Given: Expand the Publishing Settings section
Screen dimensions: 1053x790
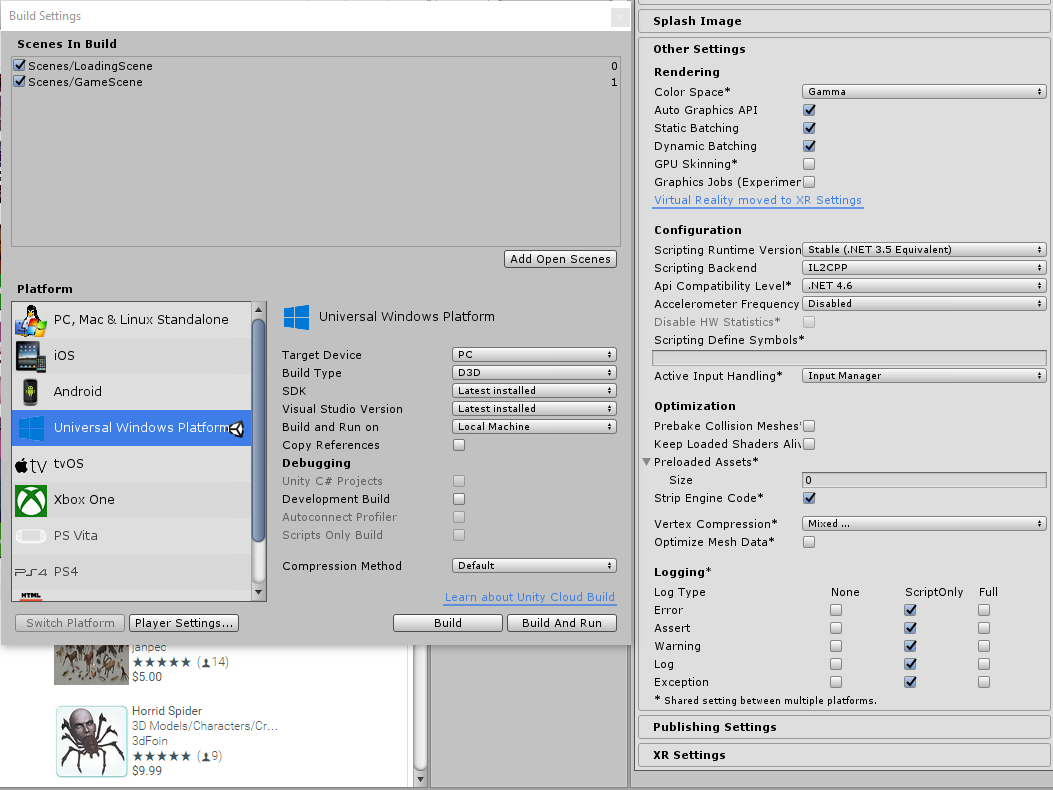Looking at the screenshot, I should tap(843, 727).
